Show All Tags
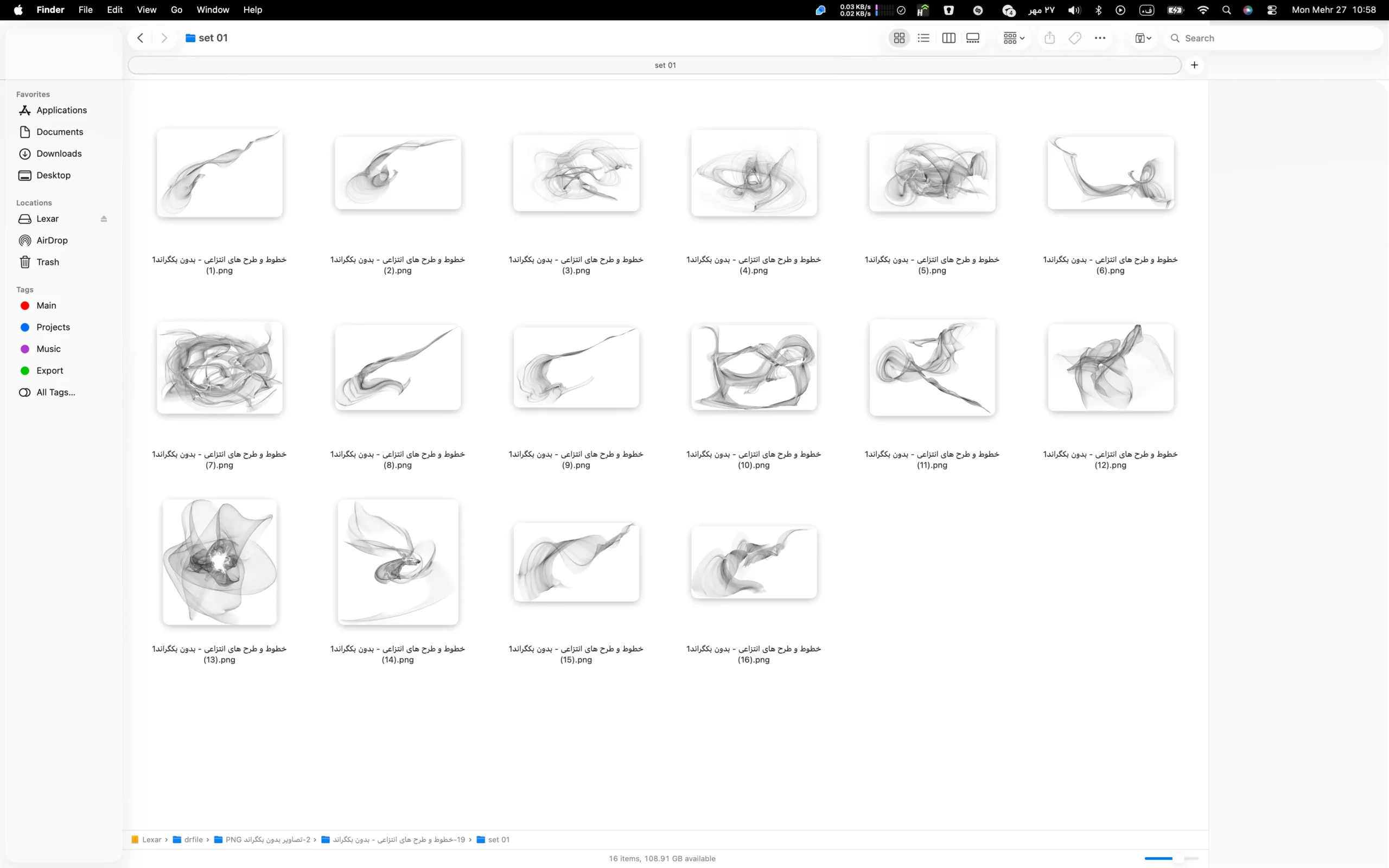This screenshot has width=1389, height=868. point(56,393)
